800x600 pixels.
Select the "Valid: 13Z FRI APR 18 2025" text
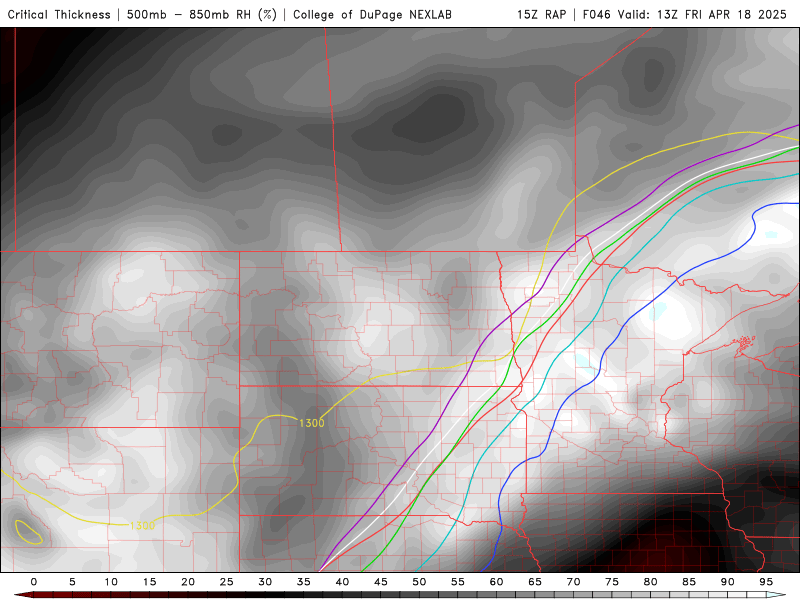[702, 14]
